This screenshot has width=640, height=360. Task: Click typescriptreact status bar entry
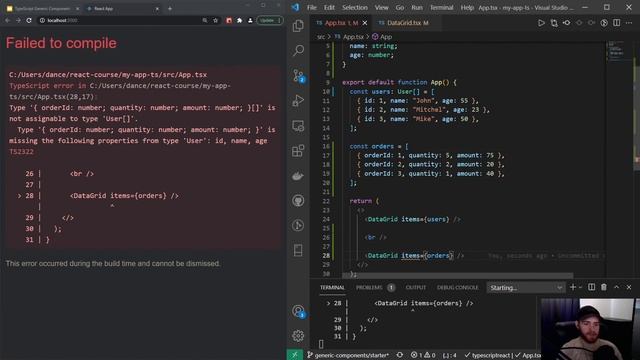[x=487, y=355]
